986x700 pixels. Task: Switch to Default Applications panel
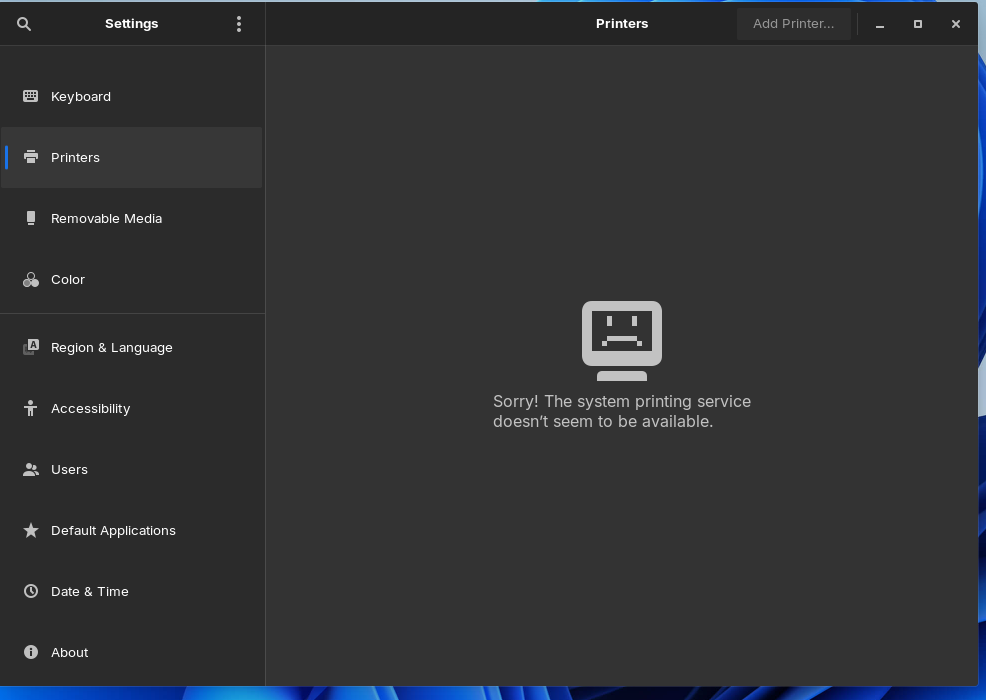pyautogui.click(x=113, y=530)
